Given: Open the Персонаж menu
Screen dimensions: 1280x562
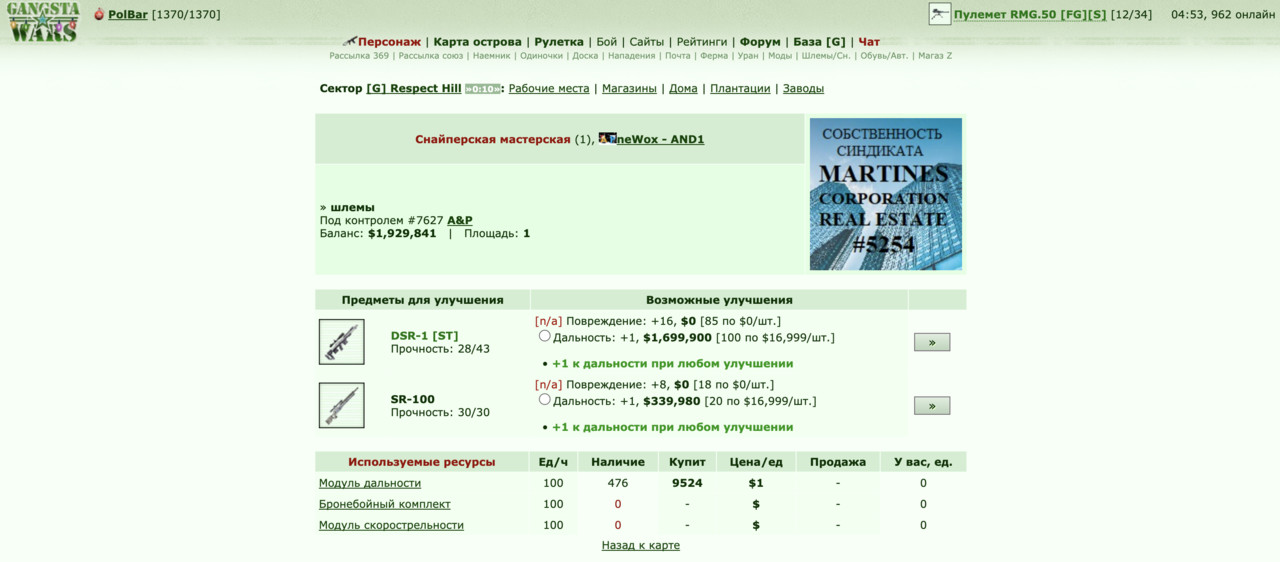Looking at the screenshot, I should 389,42.
